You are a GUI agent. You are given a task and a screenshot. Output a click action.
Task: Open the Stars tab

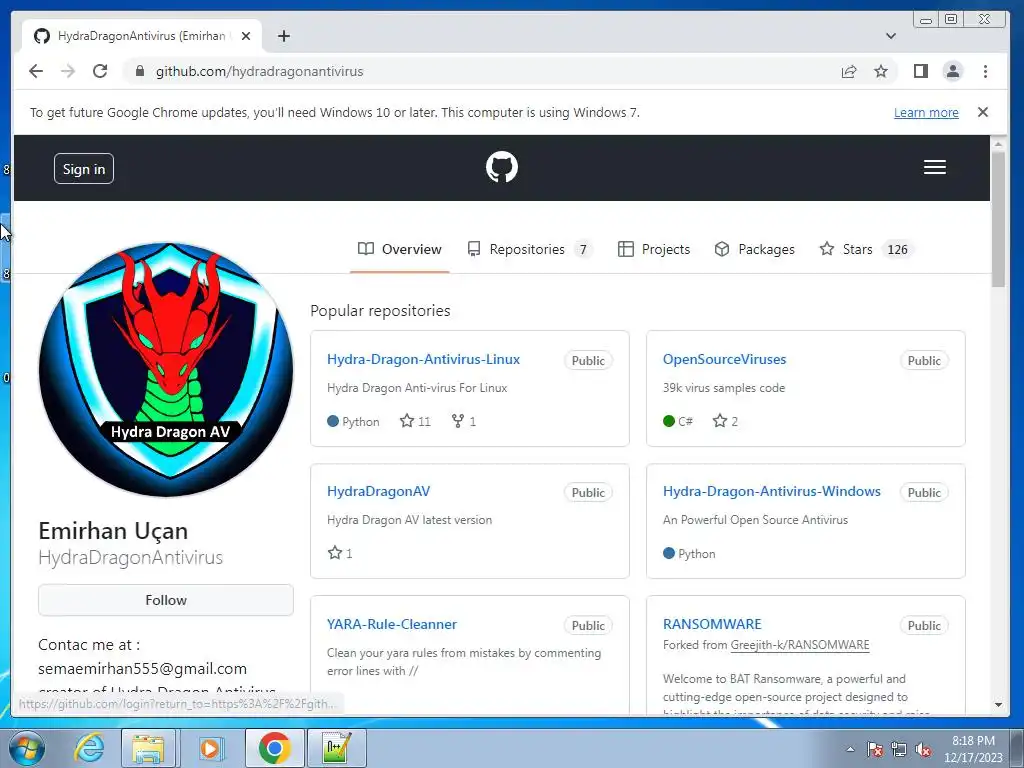coord(866,249)
